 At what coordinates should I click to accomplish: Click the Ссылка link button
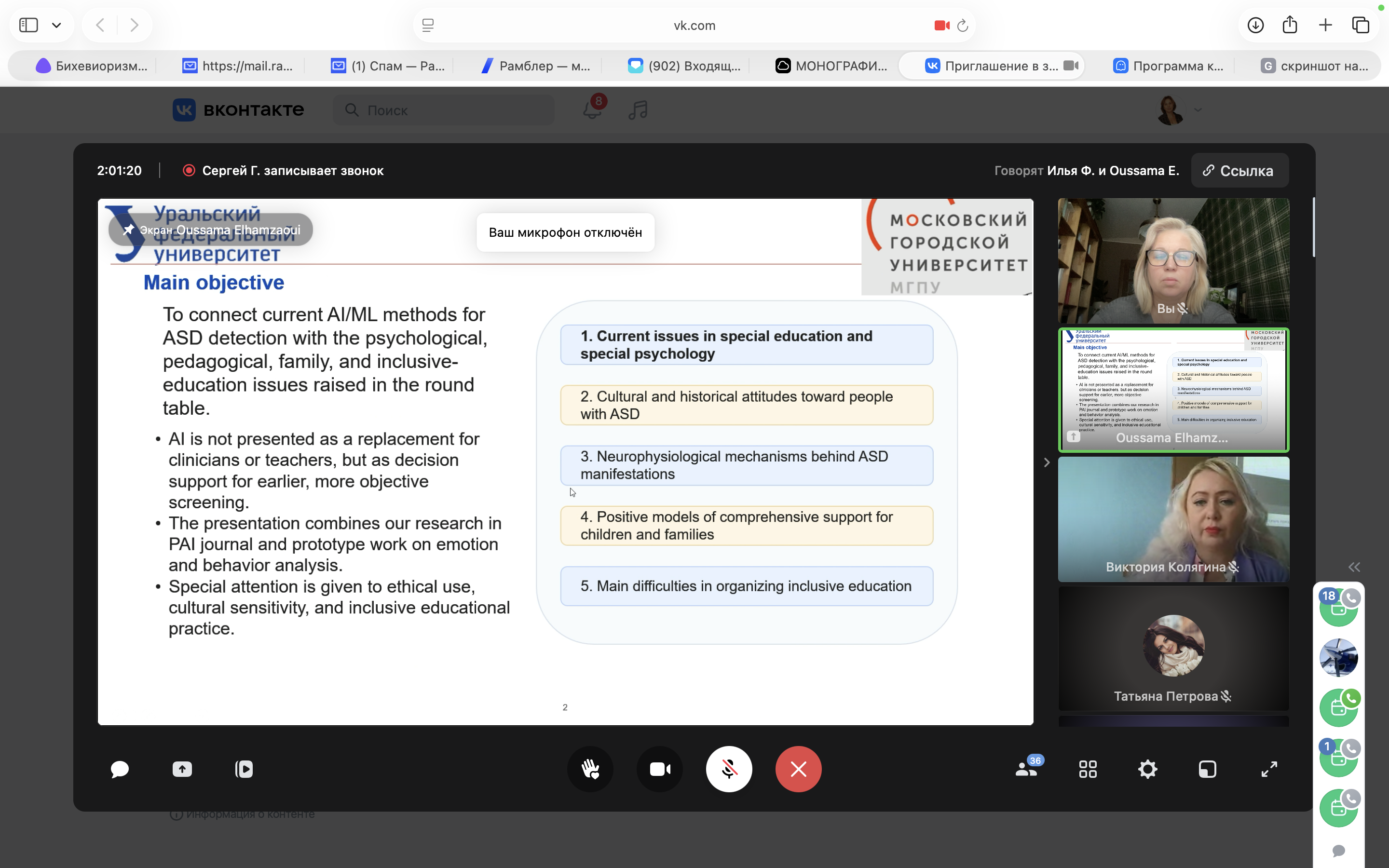point(1239,171)
